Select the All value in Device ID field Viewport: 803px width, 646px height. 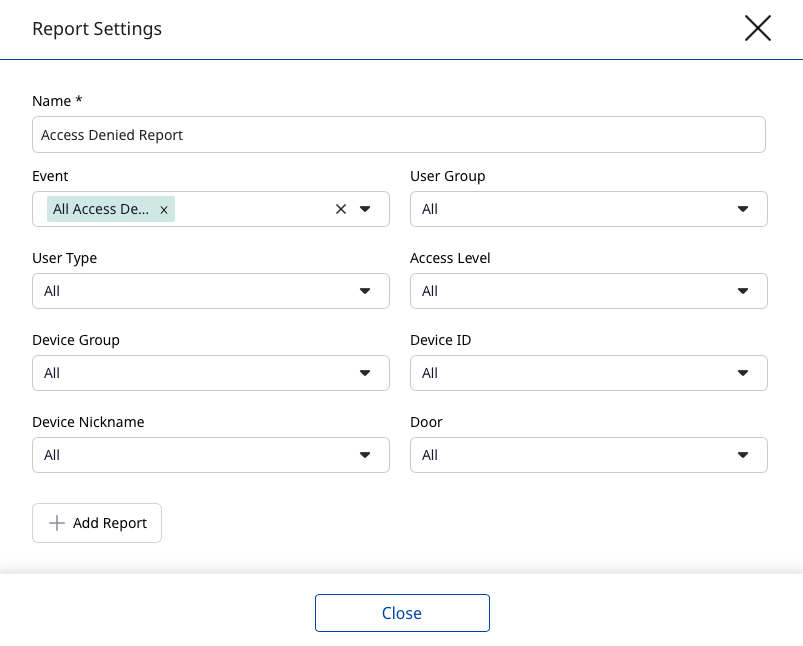click(x=431, y=373)
